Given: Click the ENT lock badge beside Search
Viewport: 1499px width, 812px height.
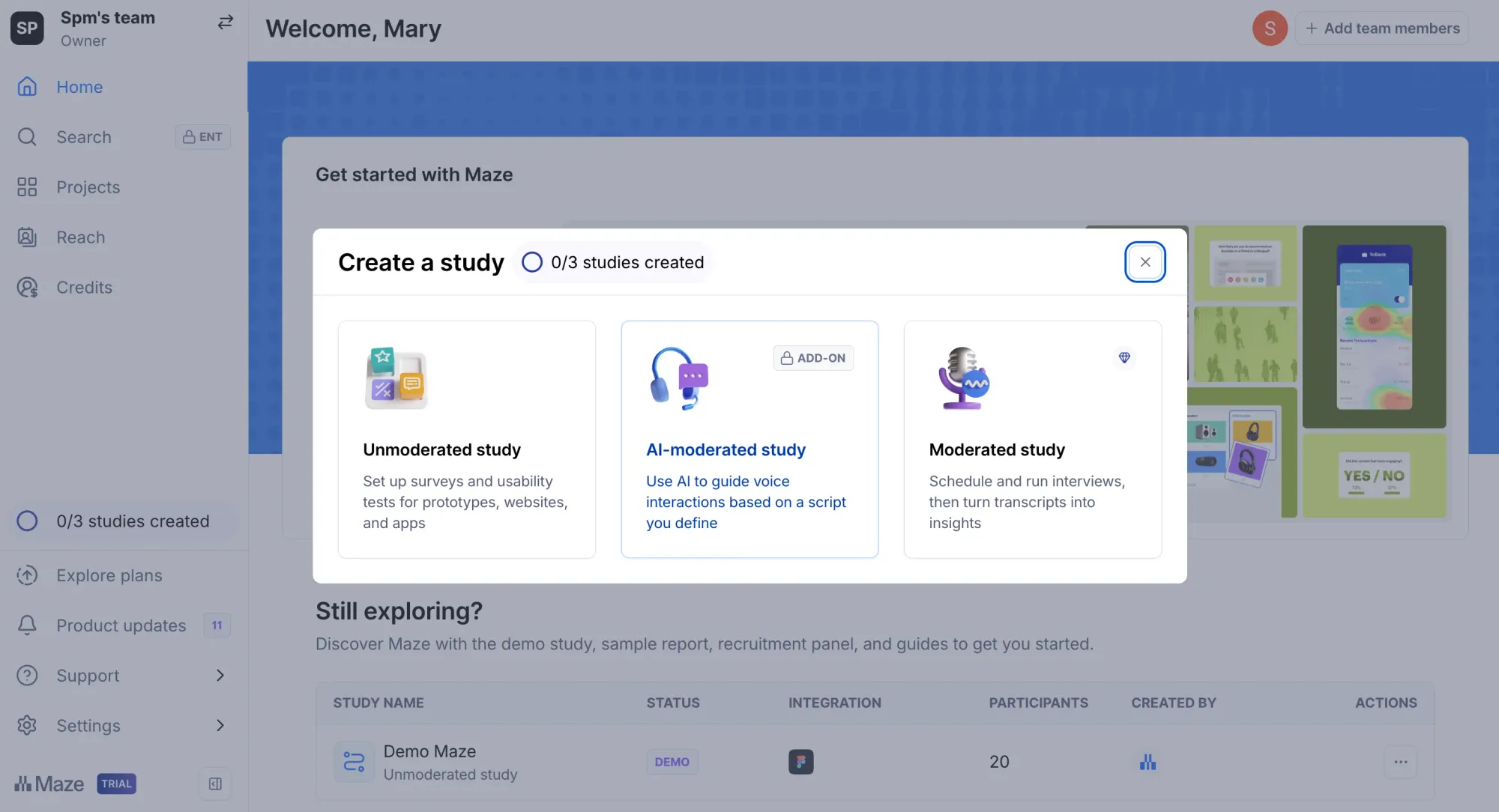Looking at the screenshot, I should coord(203,137).
